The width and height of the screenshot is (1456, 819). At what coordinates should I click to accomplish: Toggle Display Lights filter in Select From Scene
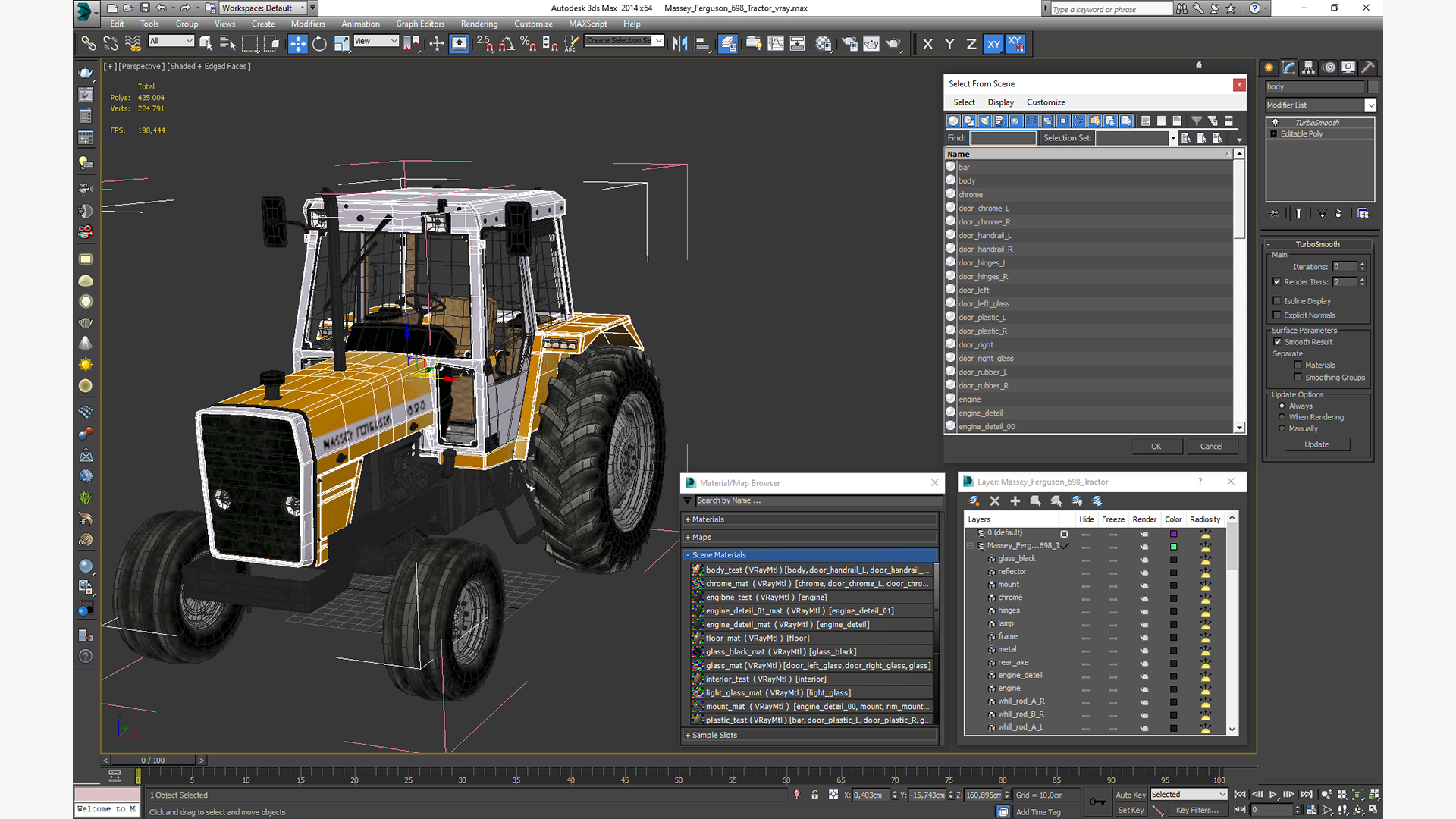coord(985,121)
